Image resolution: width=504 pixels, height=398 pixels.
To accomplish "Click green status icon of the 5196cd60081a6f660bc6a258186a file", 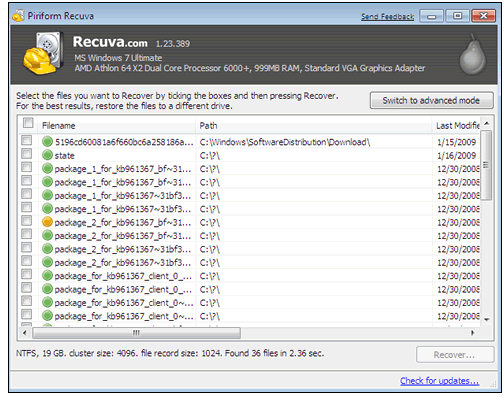I will pyautogui.click(x=47, y=142).
